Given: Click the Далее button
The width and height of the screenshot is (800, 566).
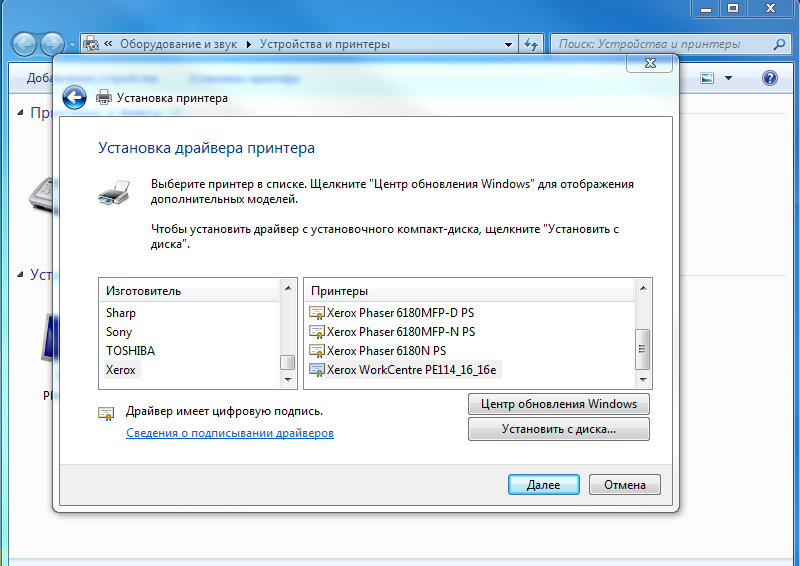Looking at the screenshot, I should pos(544,484).
